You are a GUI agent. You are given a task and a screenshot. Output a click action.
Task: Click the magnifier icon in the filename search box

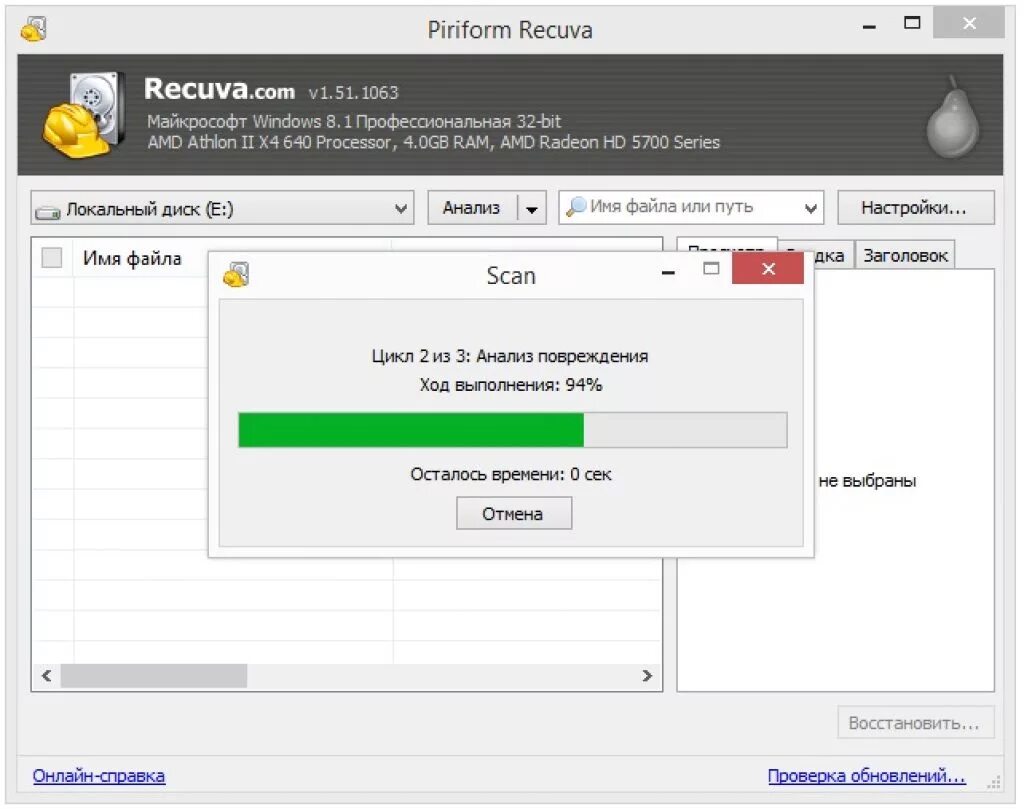point(575,207)
